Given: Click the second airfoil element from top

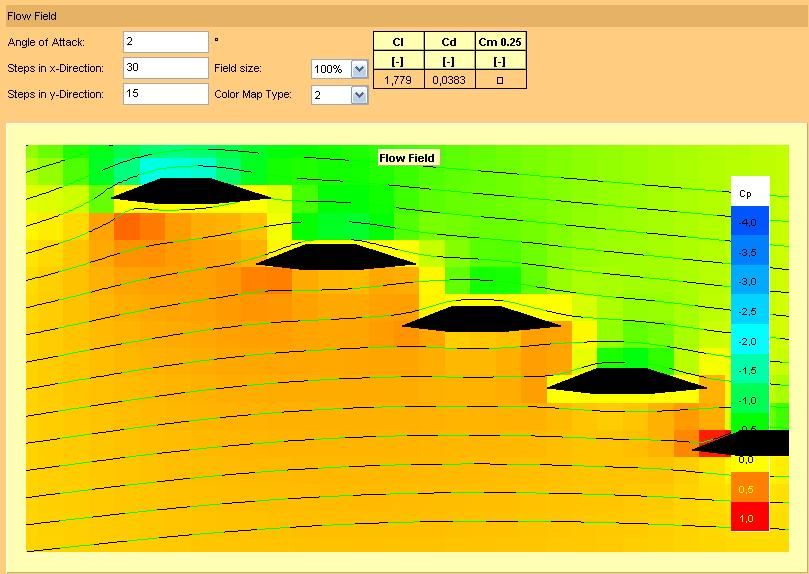Looking at the screenshot, I should click(336, 256).
